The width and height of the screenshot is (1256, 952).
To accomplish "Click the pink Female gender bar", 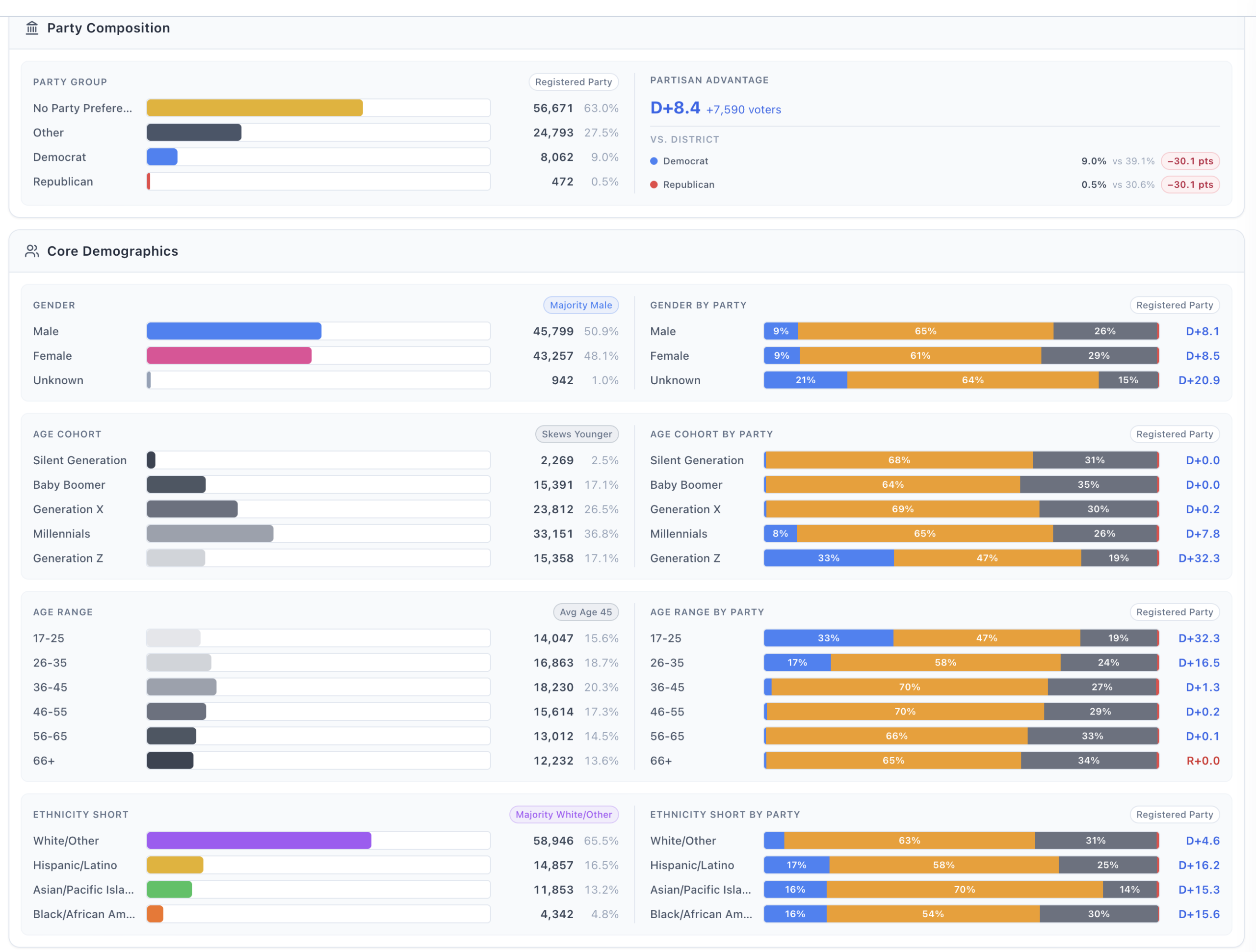I will click(229, 356).
